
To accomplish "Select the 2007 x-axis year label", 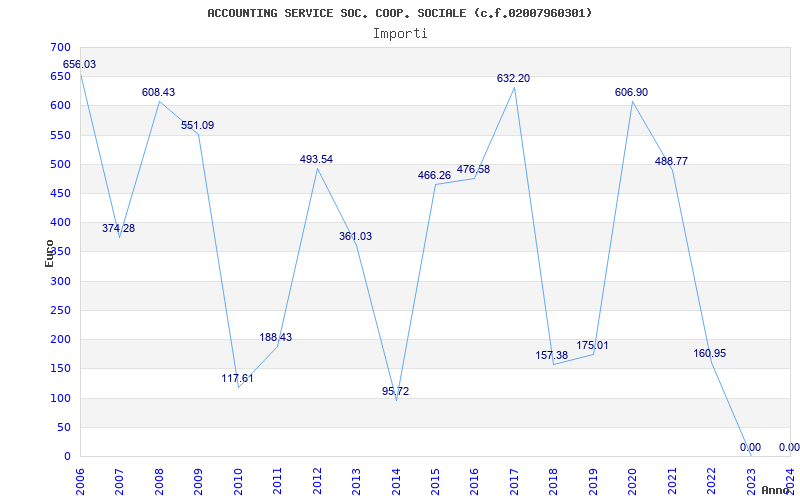I will pyautogui.click(x=119, y=481).
